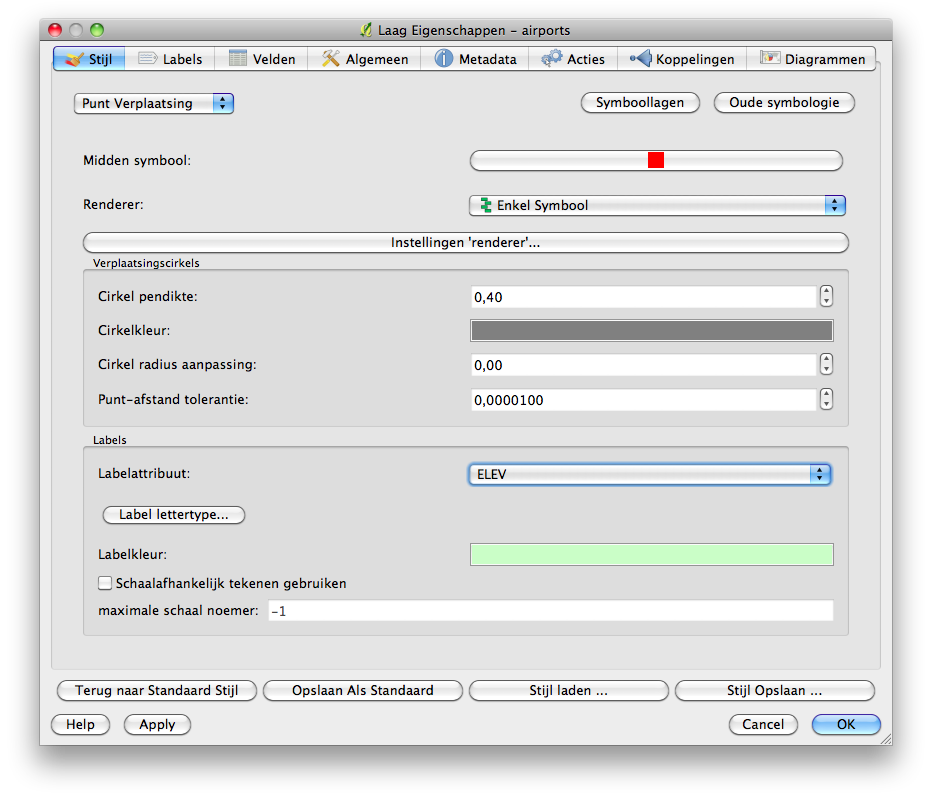This screenshot has height=800, width=932.
Task: Open the Labelattribuut ELEV dropdown
Action: coord(650,474)
